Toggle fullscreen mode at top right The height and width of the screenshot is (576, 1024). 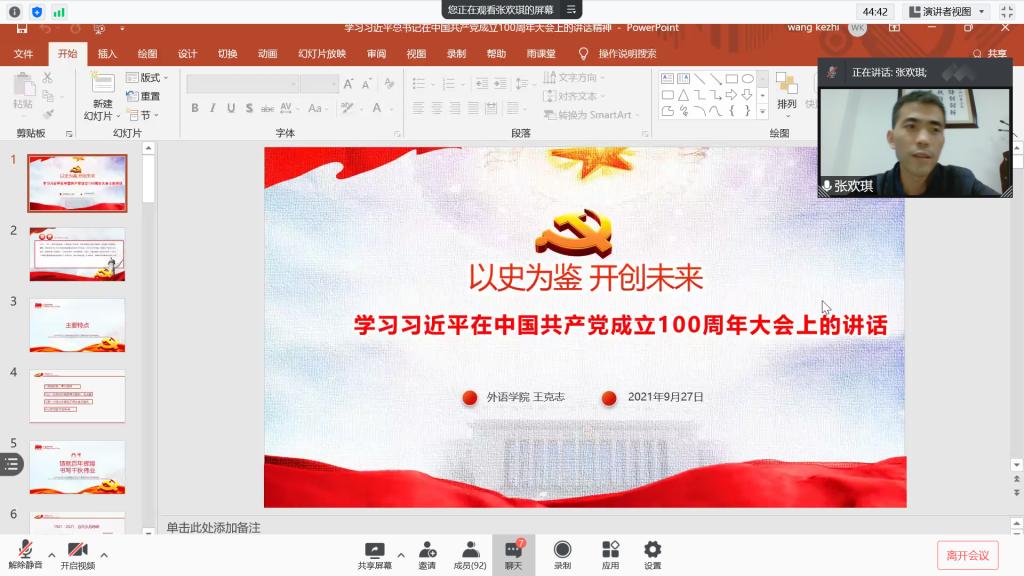click(x=1008, y=11)
